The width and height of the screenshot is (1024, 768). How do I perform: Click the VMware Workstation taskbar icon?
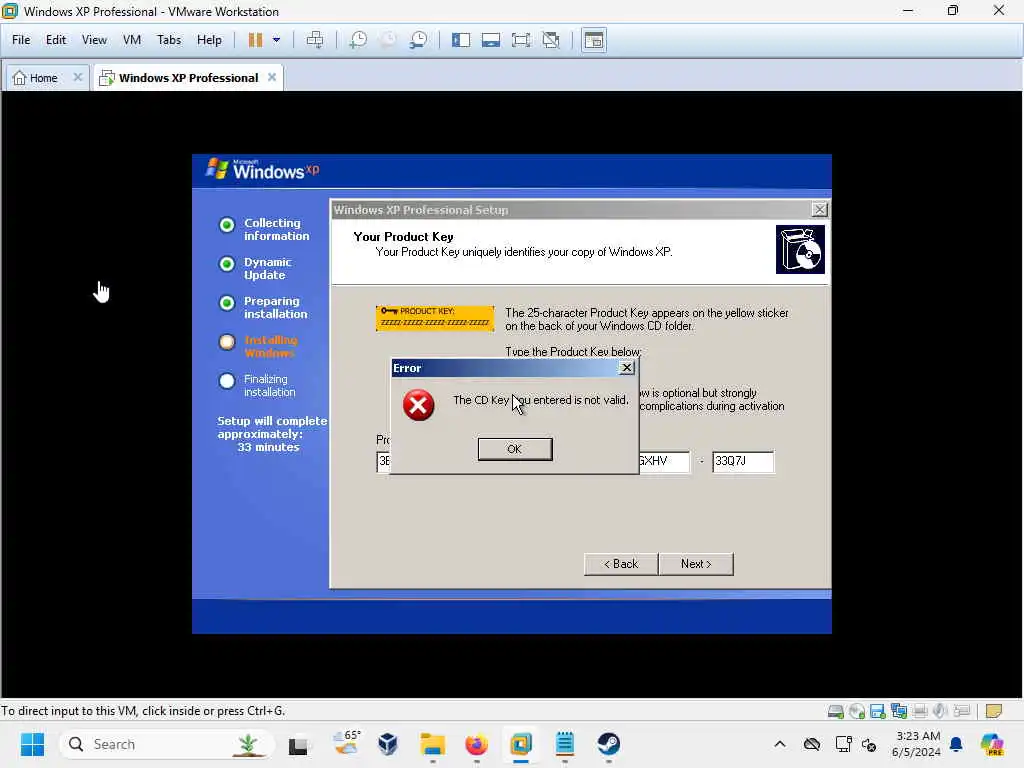pyautogui.click(x=520, y=744)
